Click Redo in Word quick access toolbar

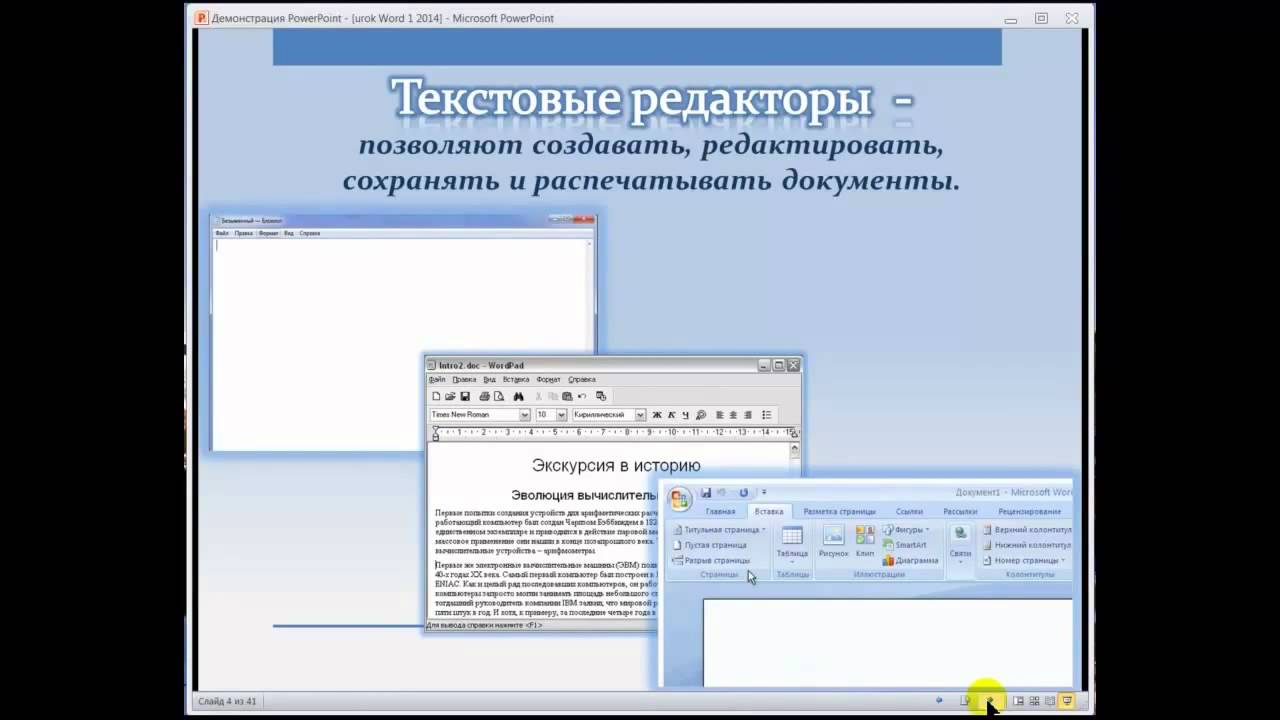[743, 493]
